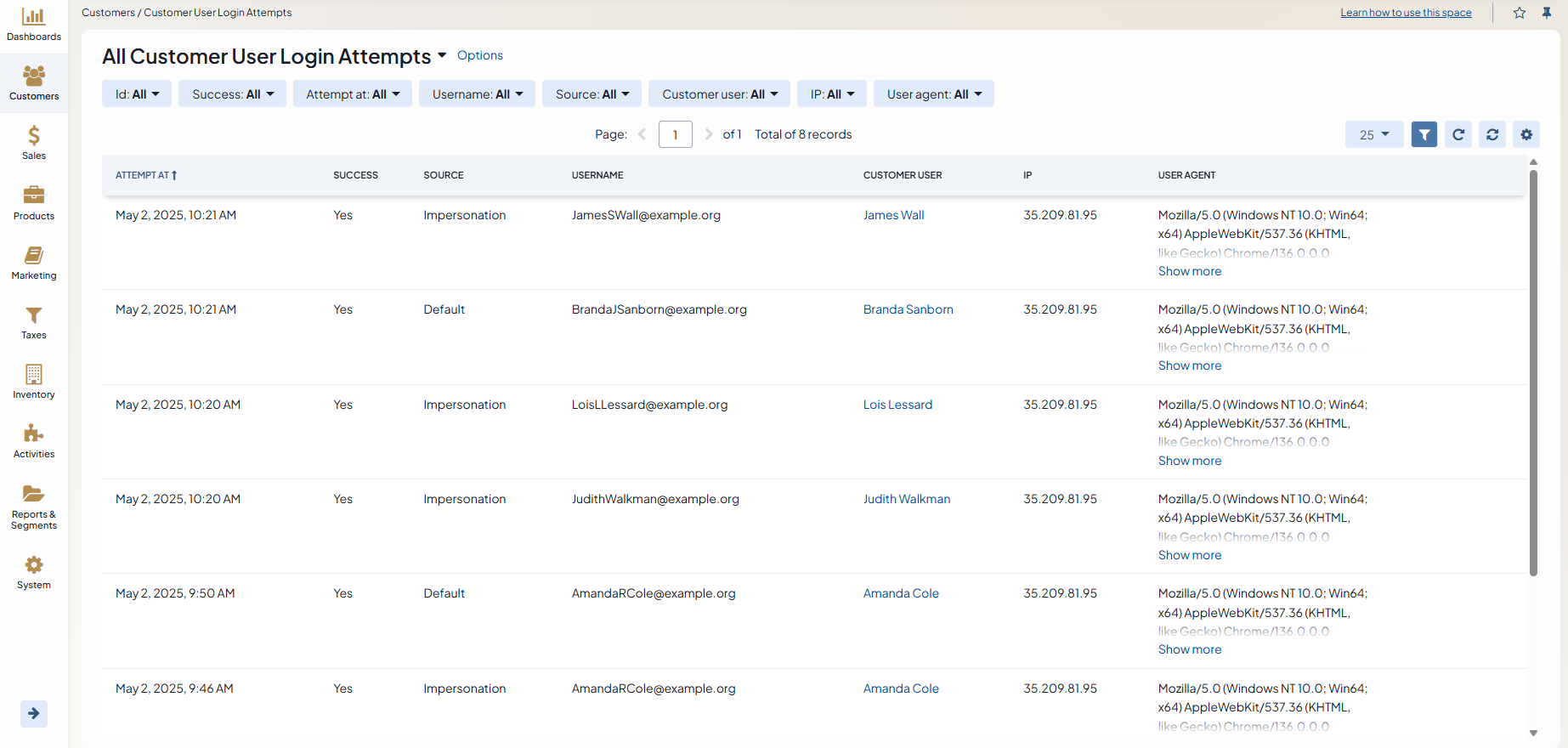Open the Products briefcase menu

[x=34, y=202]
